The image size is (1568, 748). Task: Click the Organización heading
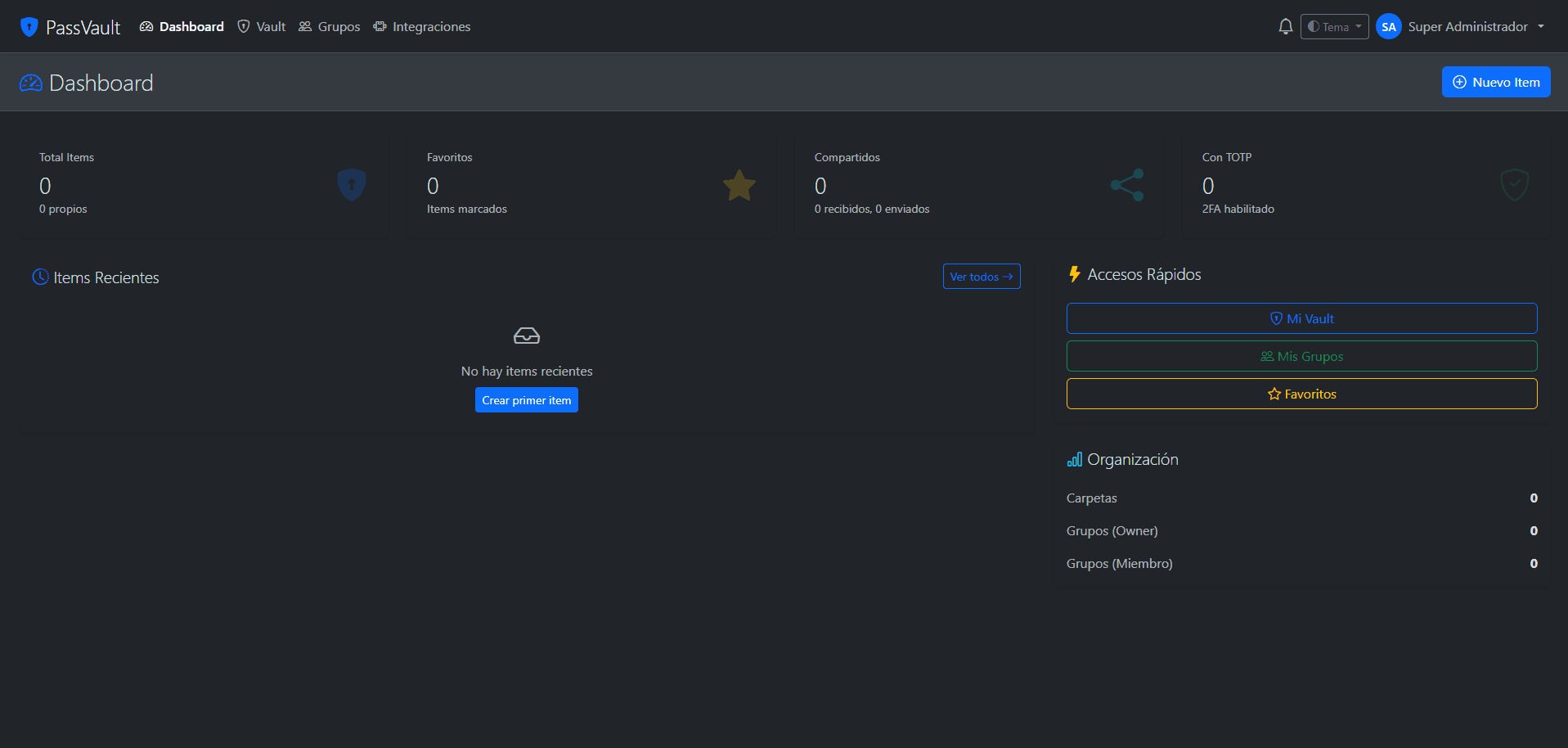click(1133, 460)
